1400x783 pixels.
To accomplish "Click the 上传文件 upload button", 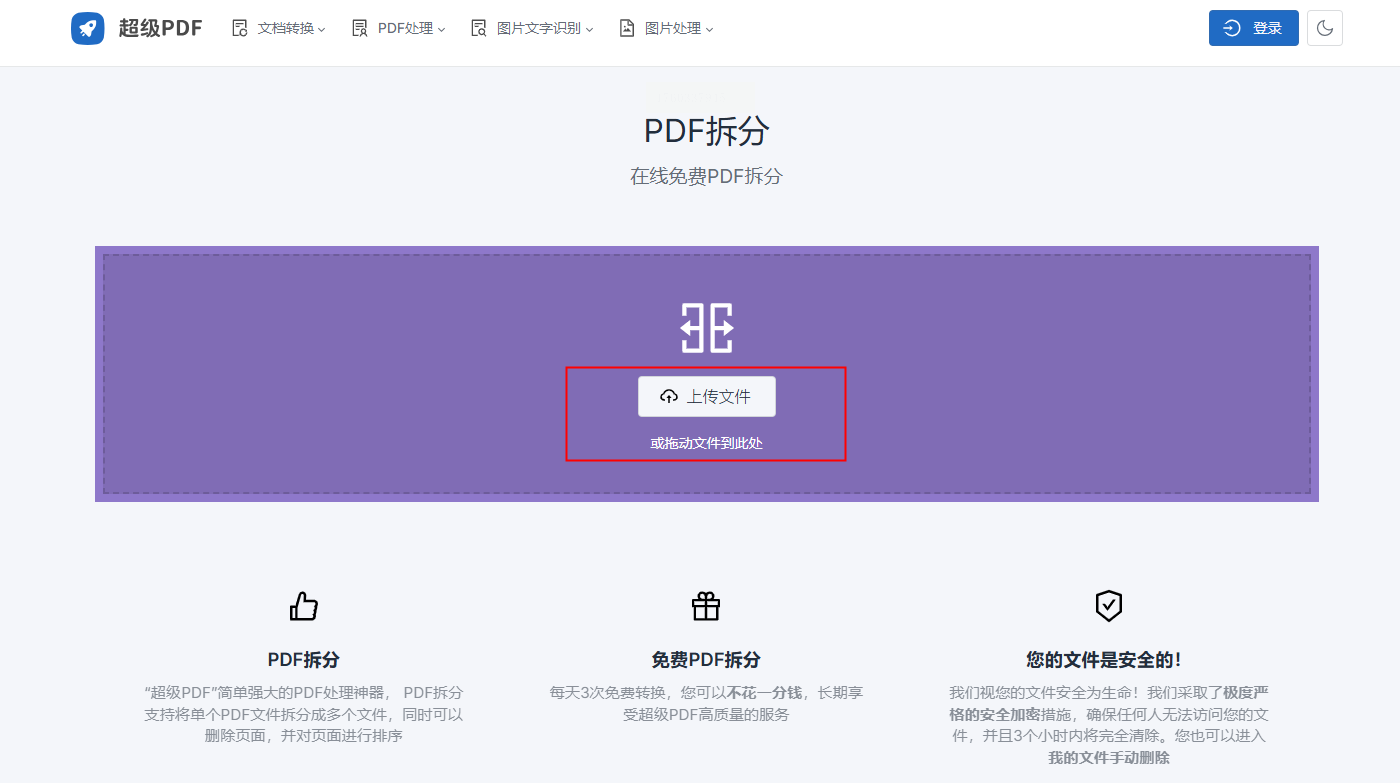I will coord(707,397).
